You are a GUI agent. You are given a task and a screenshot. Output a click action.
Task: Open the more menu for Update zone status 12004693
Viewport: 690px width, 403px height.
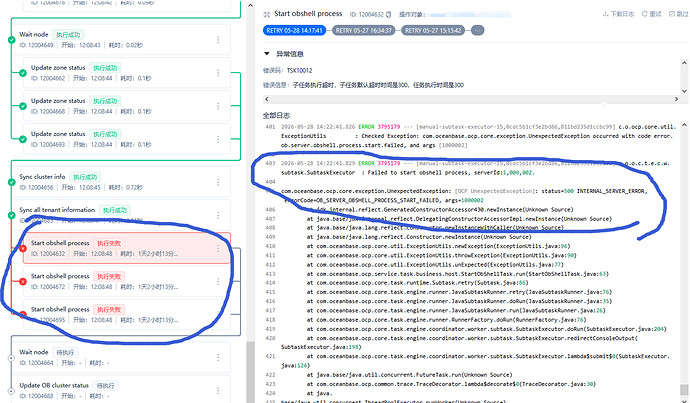(218, 139)
